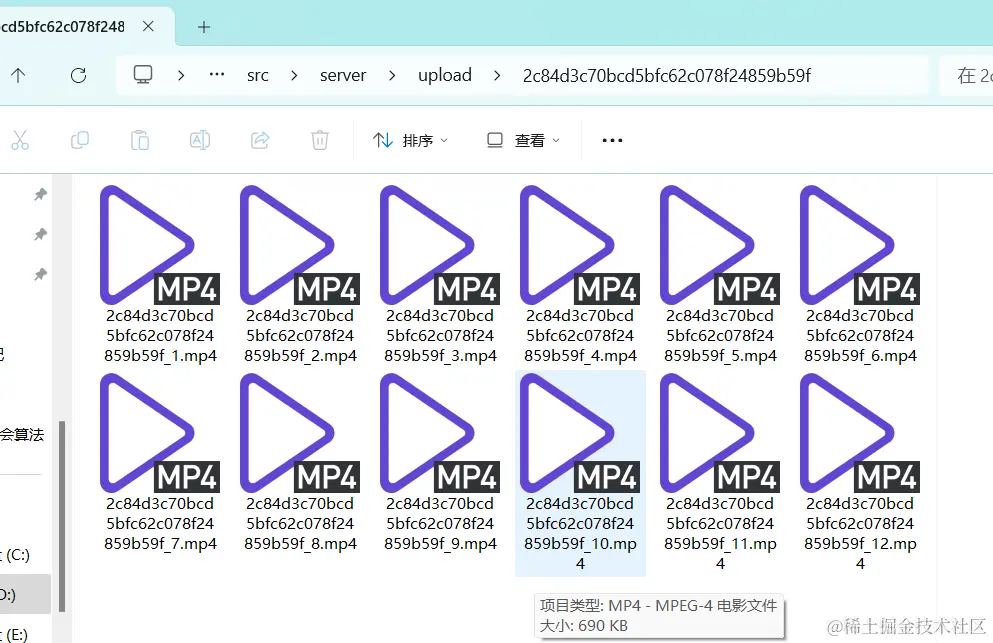Click file name ending 859b59f_8.mp4
This screenshot has height=643, width=993.
tap(300, 524)
